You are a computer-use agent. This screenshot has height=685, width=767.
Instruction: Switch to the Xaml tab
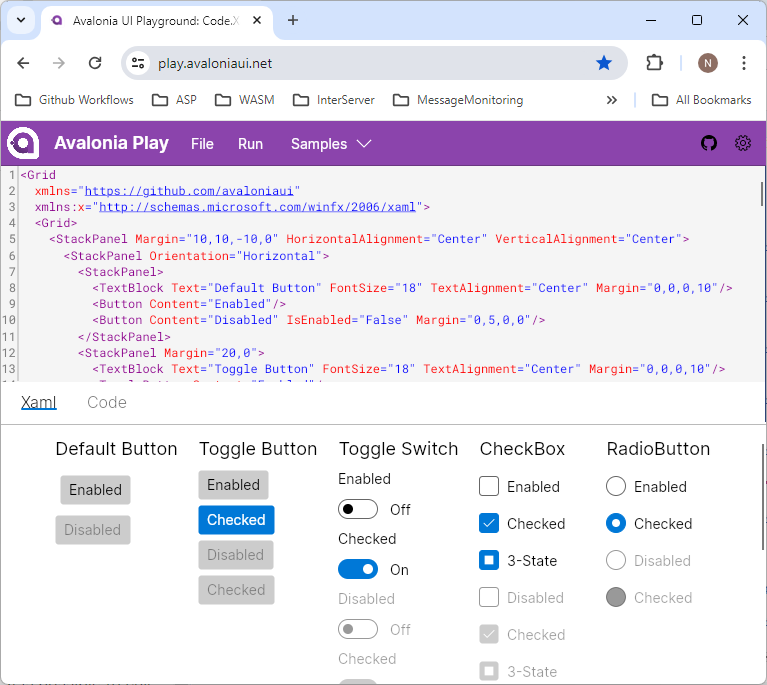click(x=39, y=402)
